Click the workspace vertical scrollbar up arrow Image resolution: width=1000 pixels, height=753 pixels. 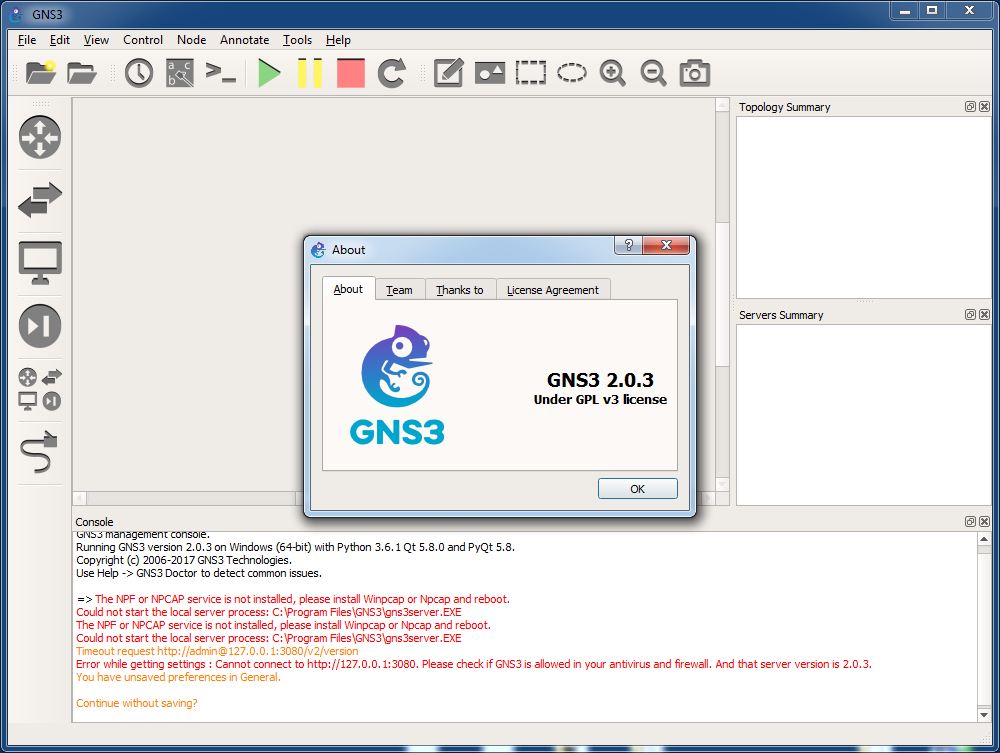[723, 105]
